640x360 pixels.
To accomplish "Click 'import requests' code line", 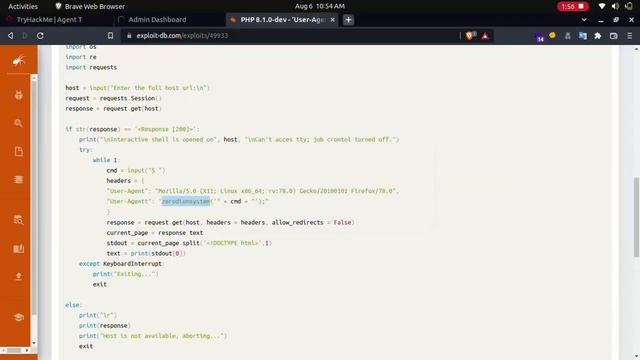I will [x=91, y=67].
